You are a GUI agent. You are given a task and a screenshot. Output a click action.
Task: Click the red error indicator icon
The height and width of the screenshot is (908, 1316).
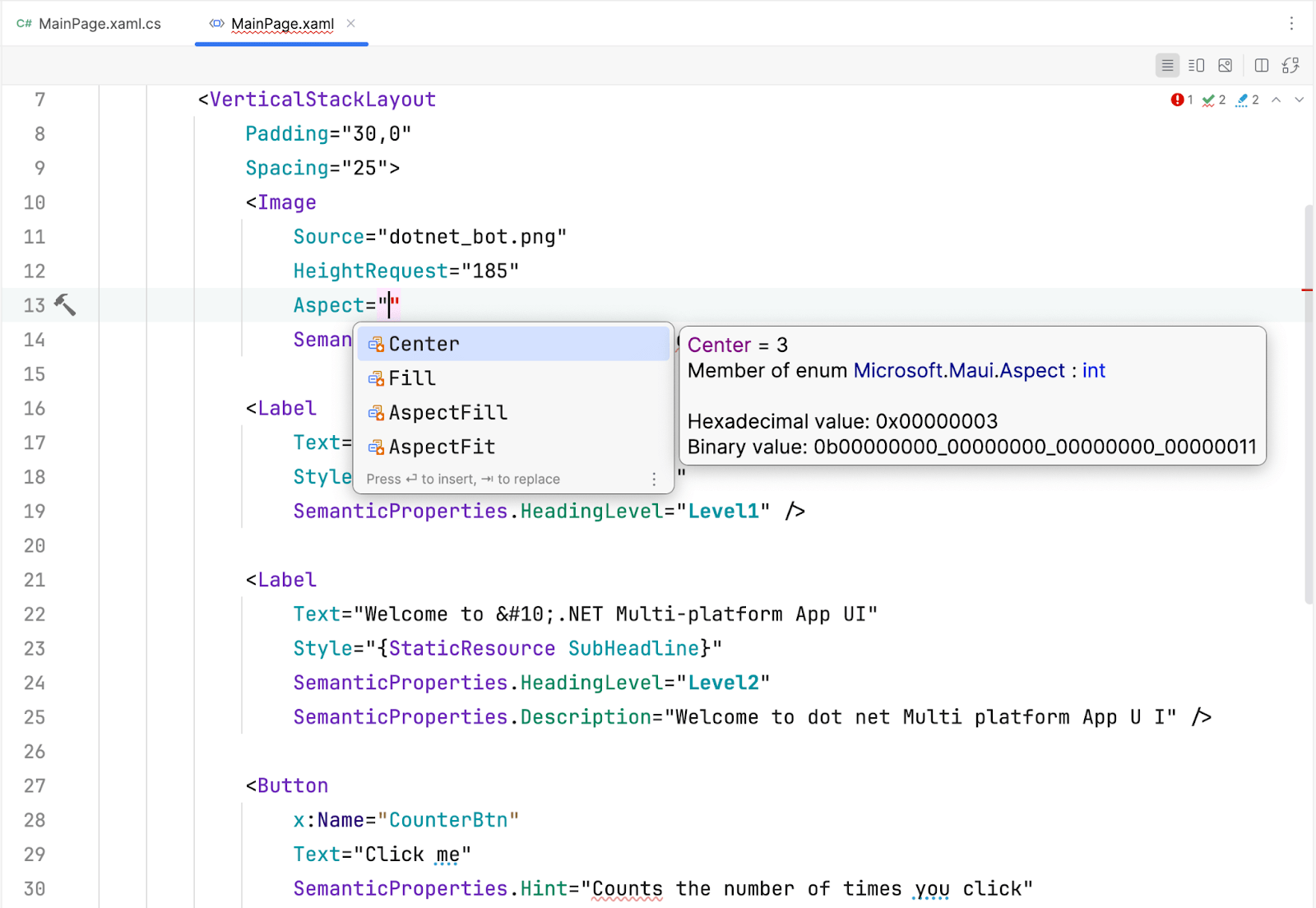coord(1177,100)
